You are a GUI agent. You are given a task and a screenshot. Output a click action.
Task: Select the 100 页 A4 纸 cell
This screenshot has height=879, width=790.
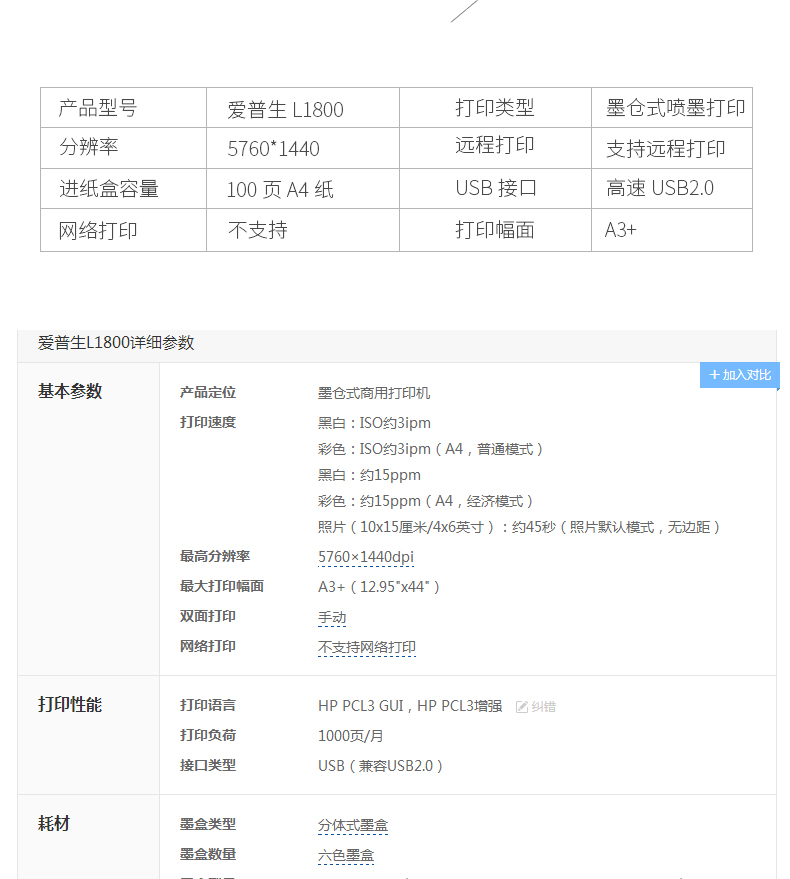303,189
